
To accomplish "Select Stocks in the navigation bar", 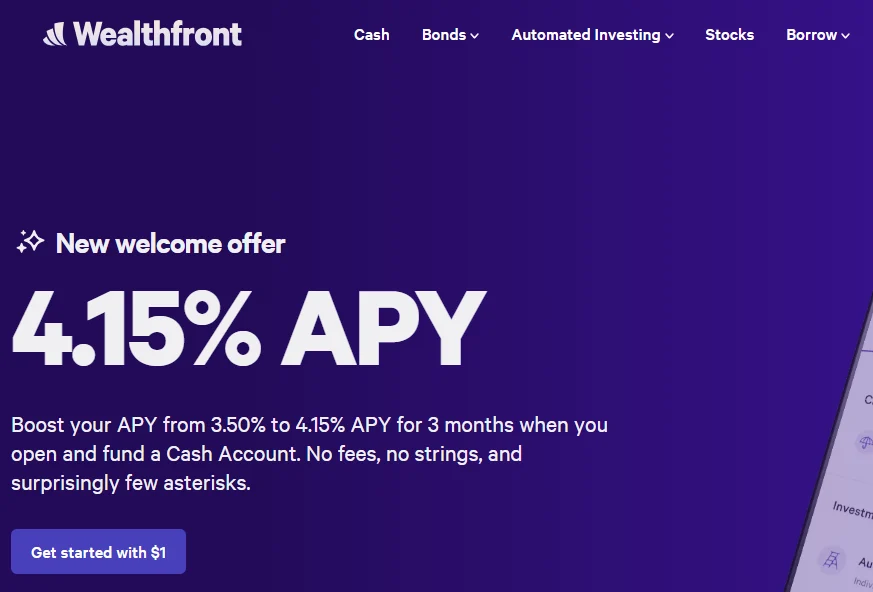I will [x=729, y=34].
